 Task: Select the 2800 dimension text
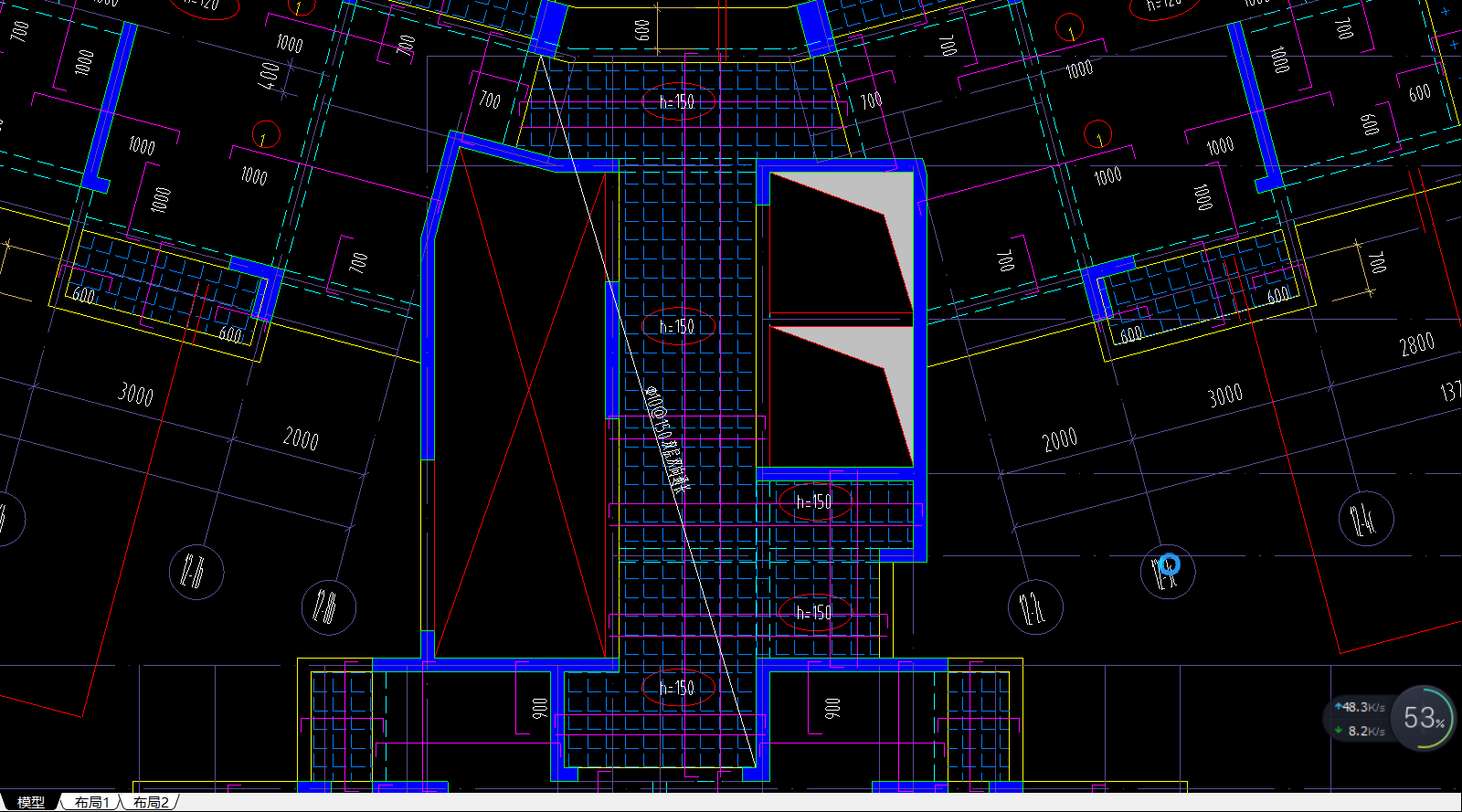pyautogui.click(x=1416, y=344)
